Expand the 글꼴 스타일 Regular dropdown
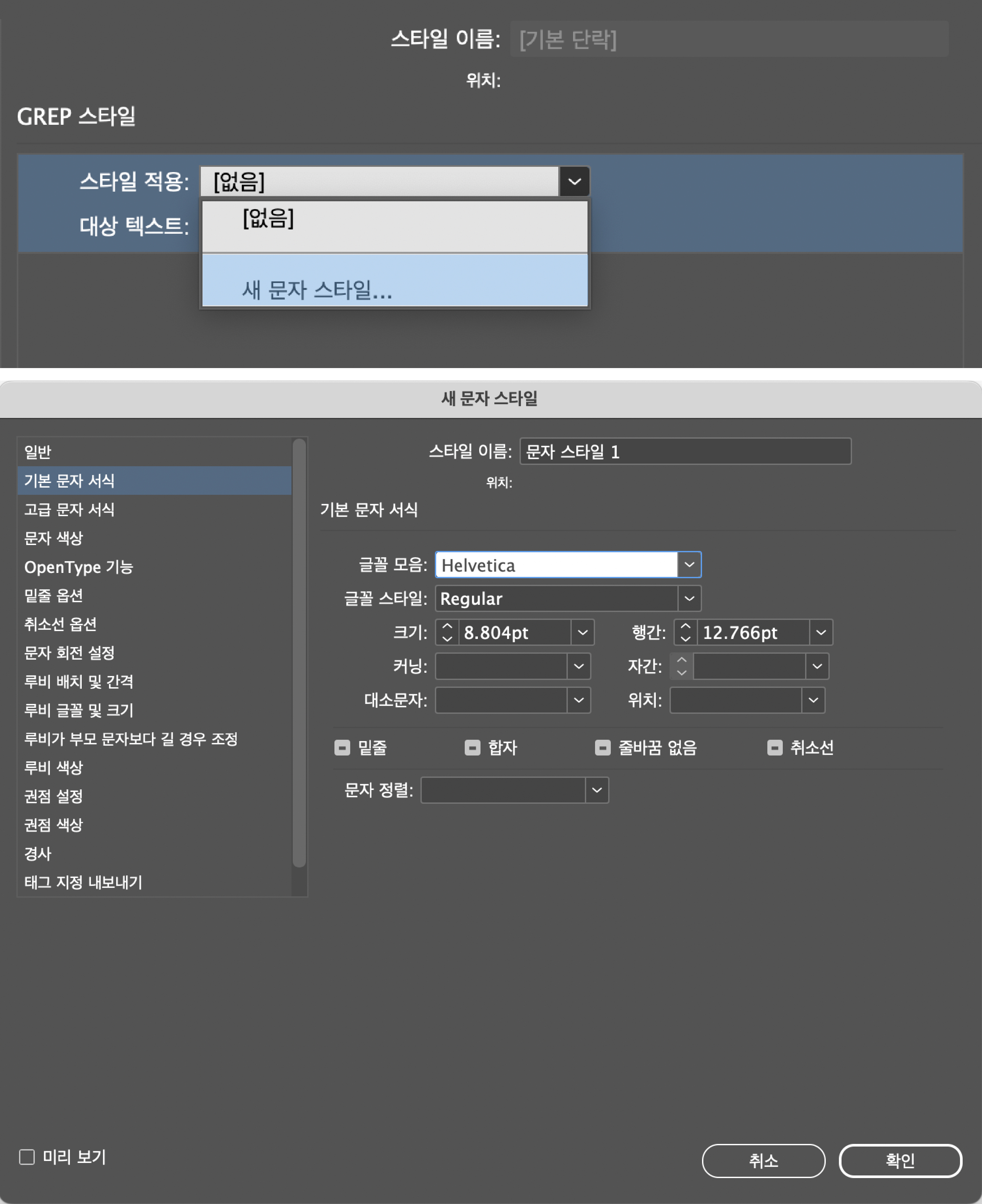Viewport: 982px width, 1204px height. 689,599
